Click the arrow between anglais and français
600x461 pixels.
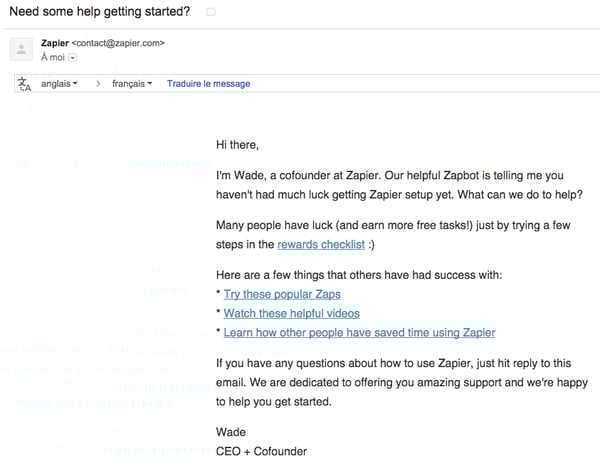[x=98, y=83]
